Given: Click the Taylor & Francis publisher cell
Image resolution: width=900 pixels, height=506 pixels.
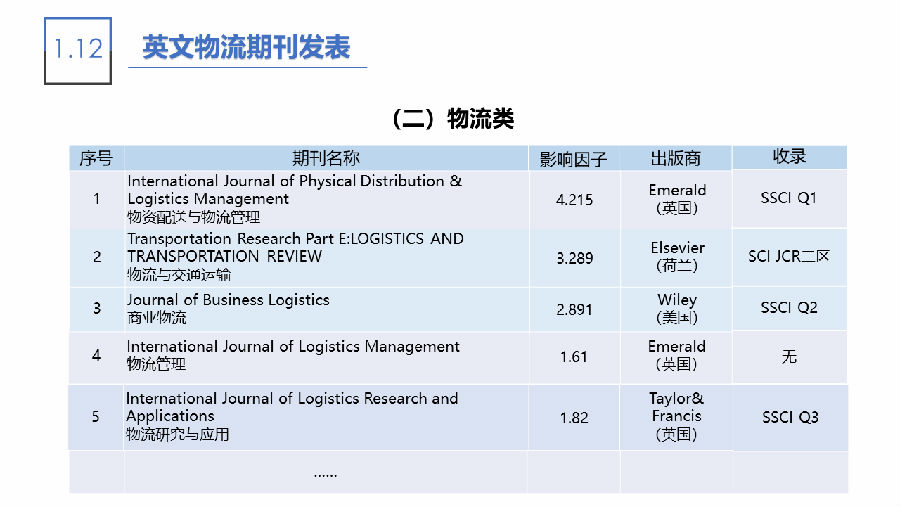Looking at the screenshot, I should [x=676, y=416].
